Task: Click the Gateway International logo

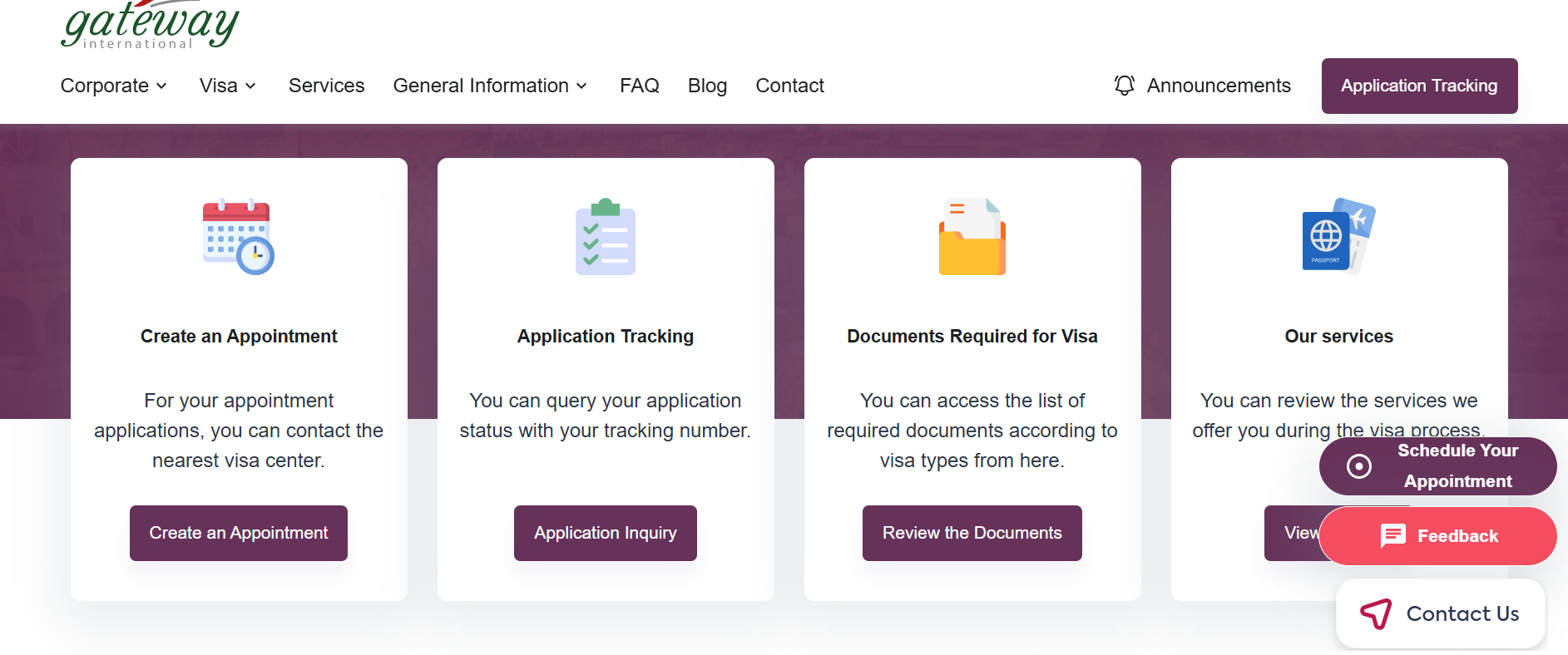Action: pyautogui.click(x=150, y=25)
